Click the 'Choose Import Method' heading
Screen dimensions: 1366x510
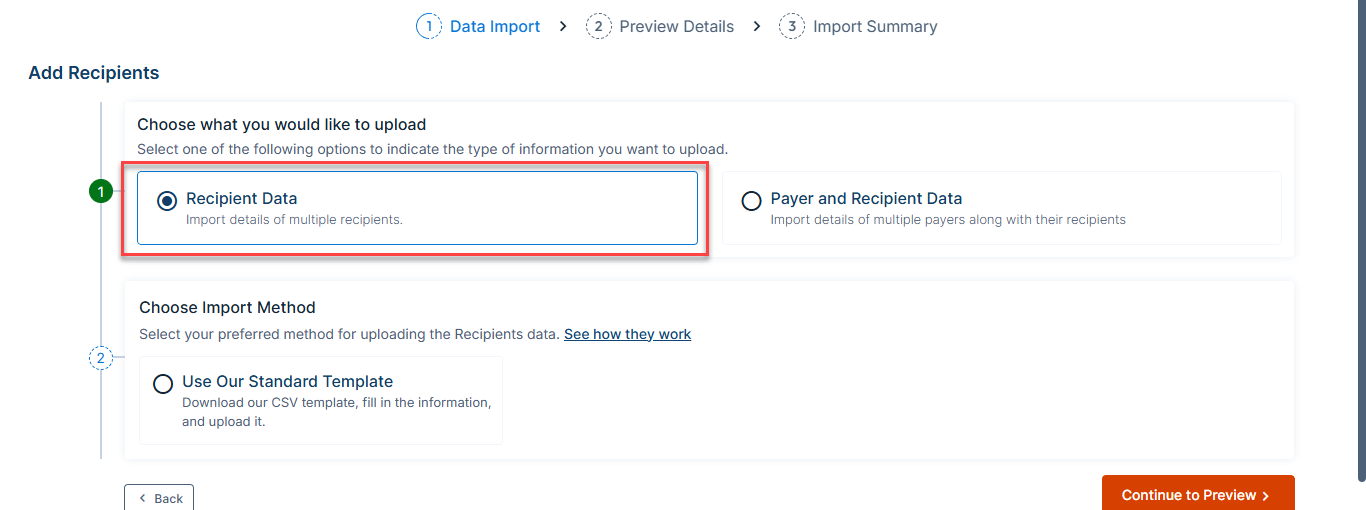(x=227, y=307)
